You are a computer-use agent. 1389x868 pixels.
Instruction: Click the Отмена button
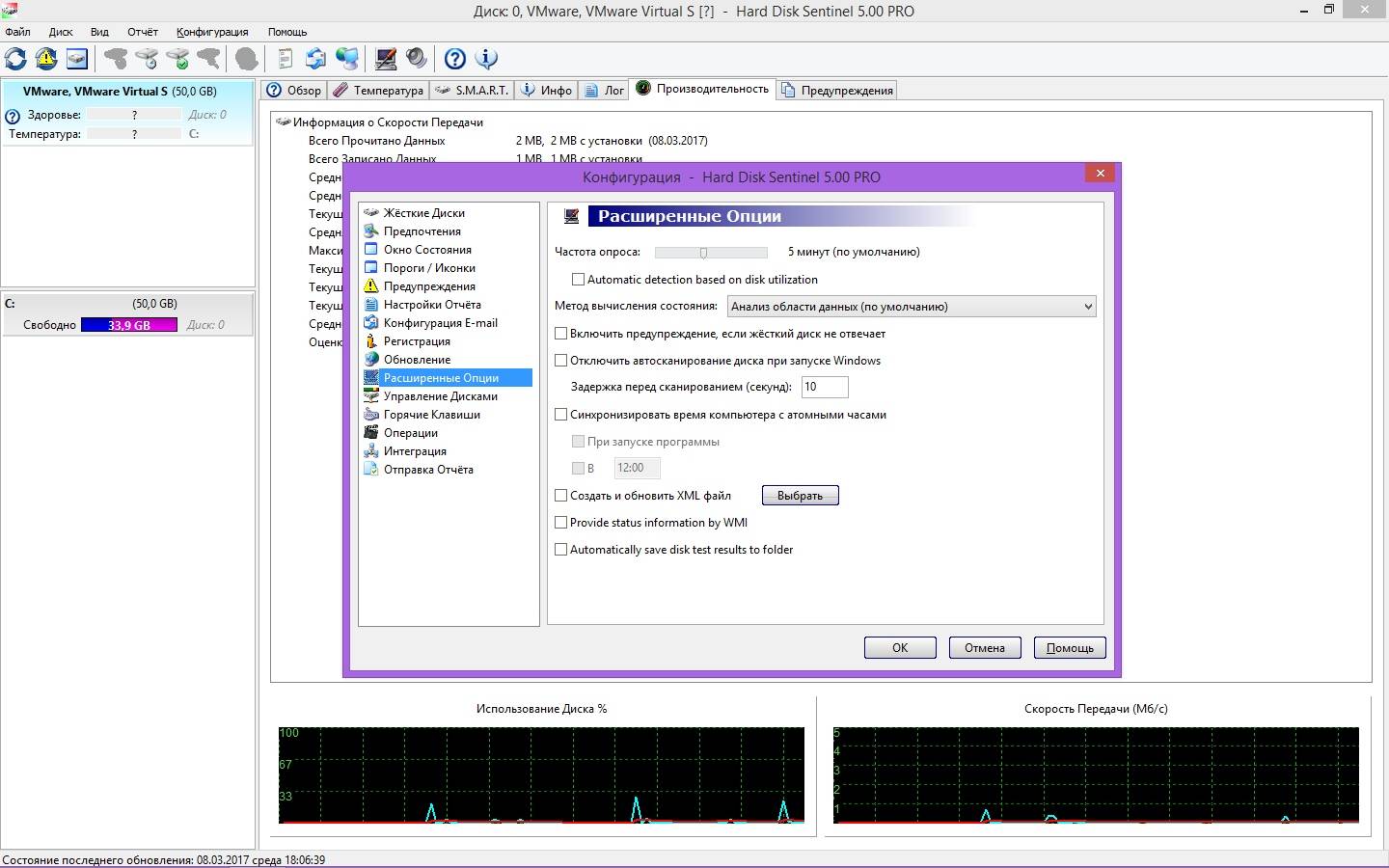985,648
